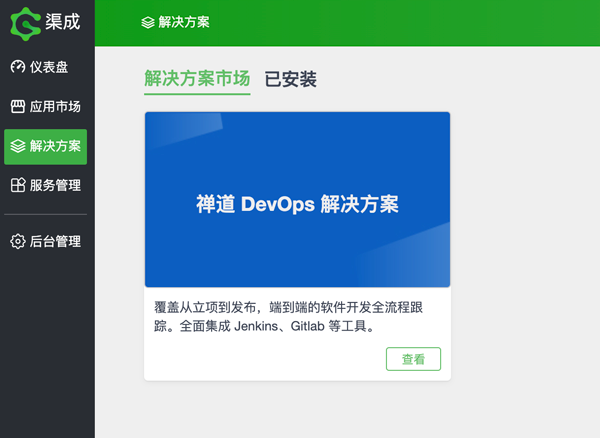Viewport: 600px width, 438px height.
Task: Go to 应用市场 in the sidebar
Action: pos(55,106)
